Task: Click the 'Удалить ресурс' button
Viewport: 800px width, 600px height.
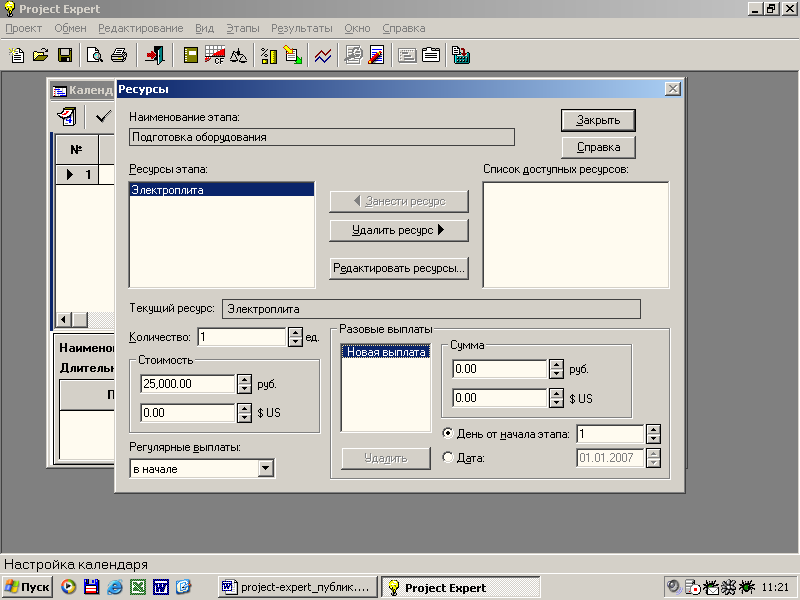Action: 399,230
